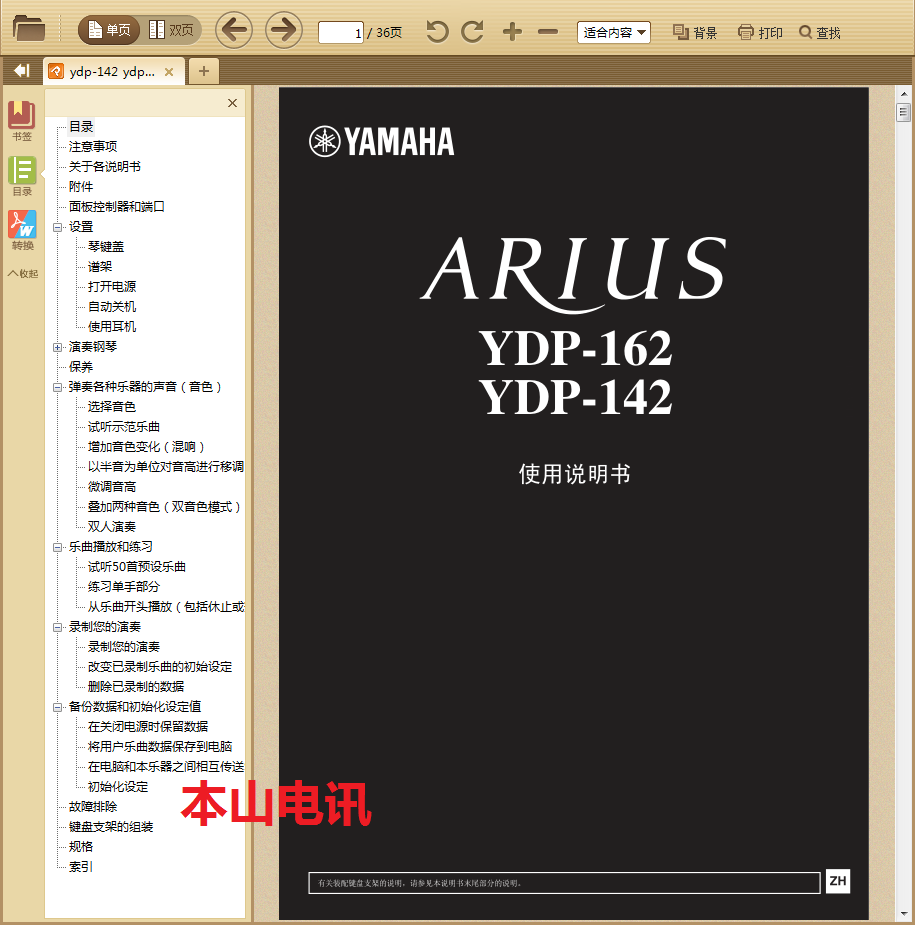
Task: Click the vertical scrollbar thumb
Action: 903,112
